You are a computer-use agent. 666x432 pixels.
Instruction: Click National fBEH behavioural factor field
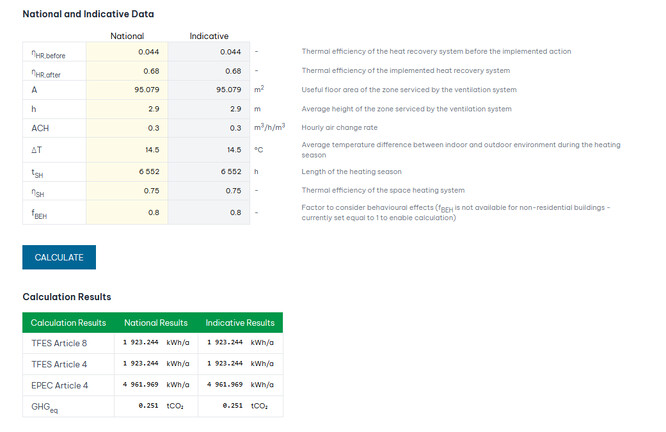click(x=127, y=212)
